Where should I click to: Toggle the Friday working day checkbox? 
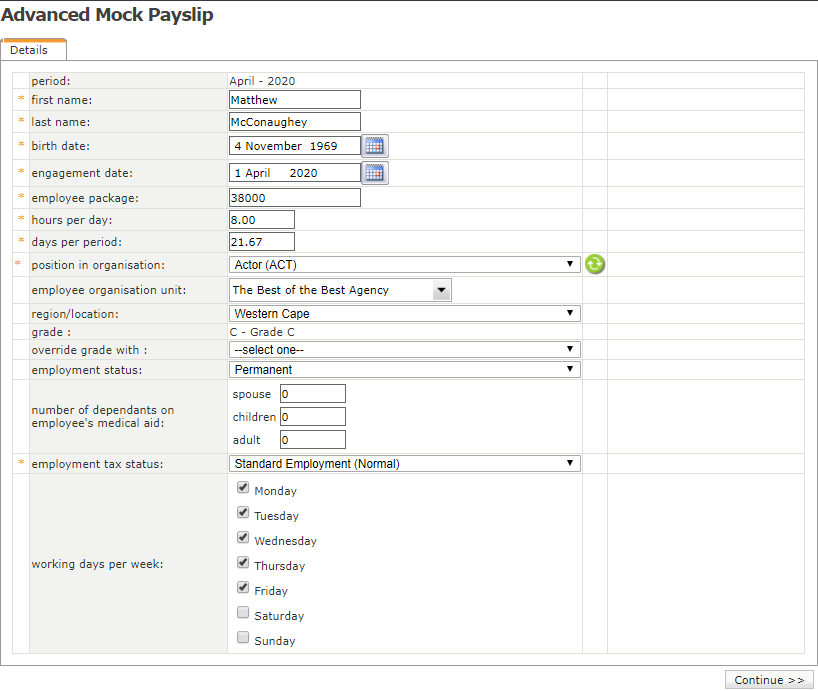[243, 588]
